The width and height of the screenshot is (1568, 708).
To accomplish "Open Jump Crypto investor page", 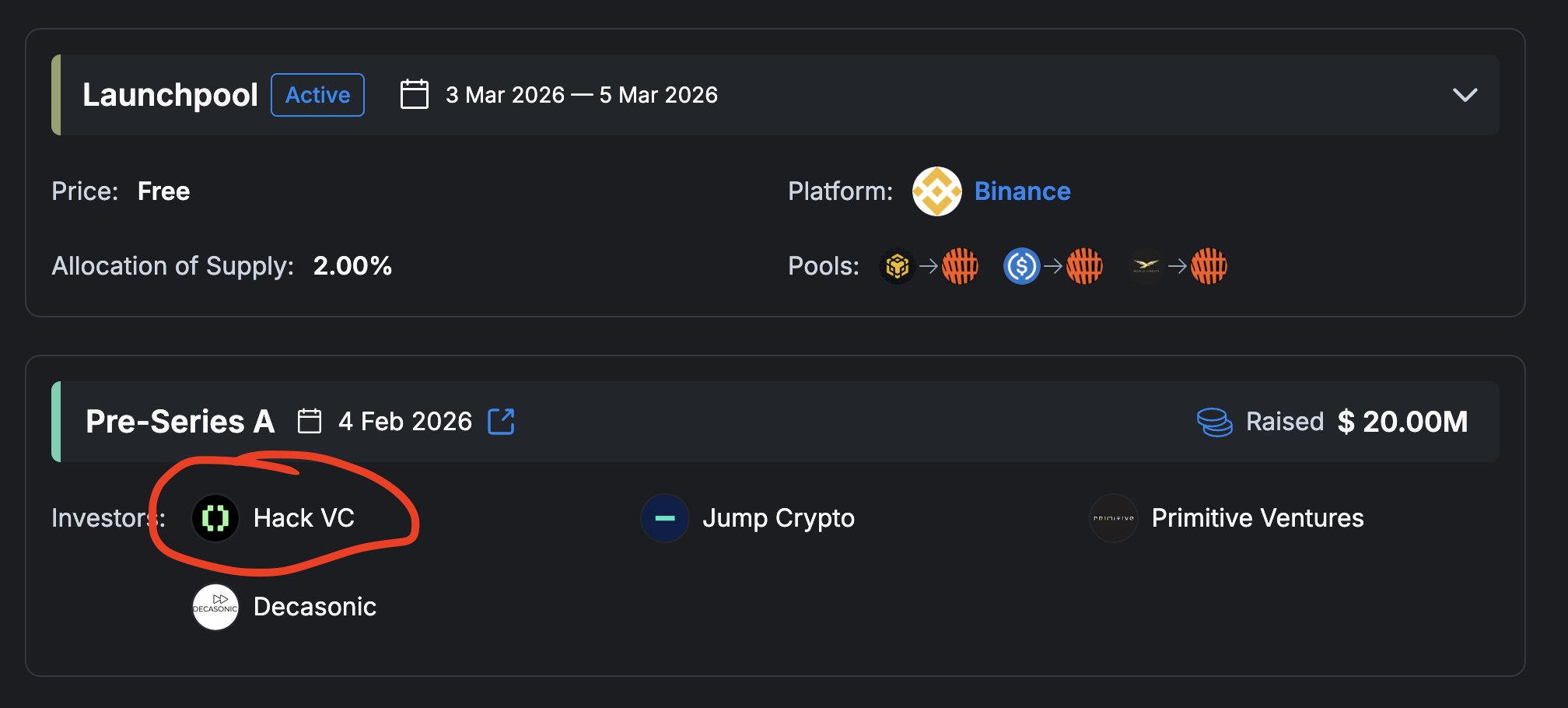I will pyautogui.click(x=778, y=518).
